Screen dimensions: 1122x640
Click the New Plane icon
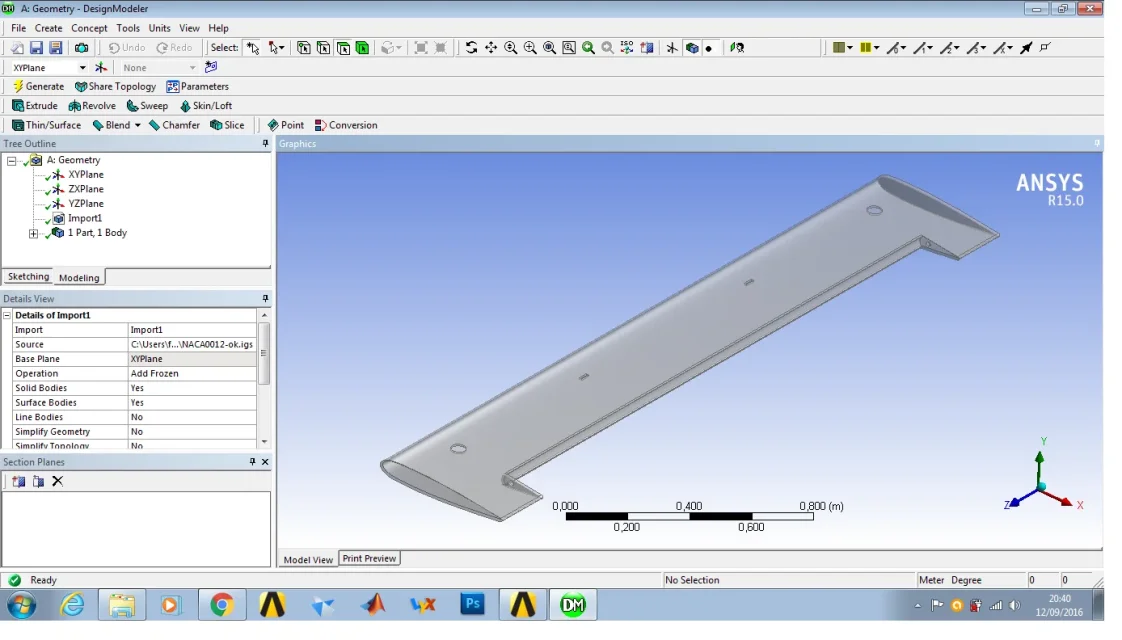point(101,68)
